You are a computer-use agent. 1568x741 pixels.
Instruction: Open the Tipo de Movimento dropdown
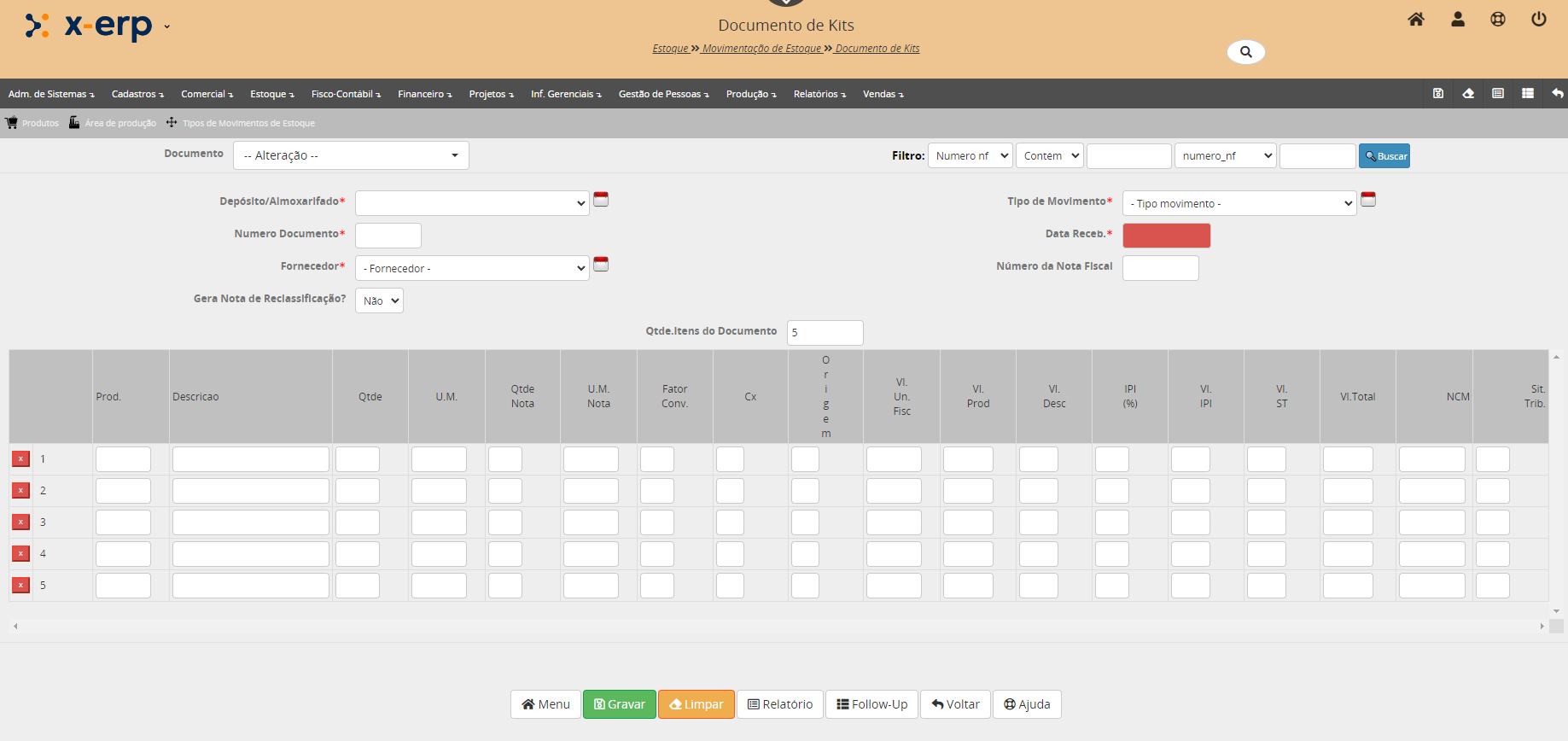(x=1239, y=203)
